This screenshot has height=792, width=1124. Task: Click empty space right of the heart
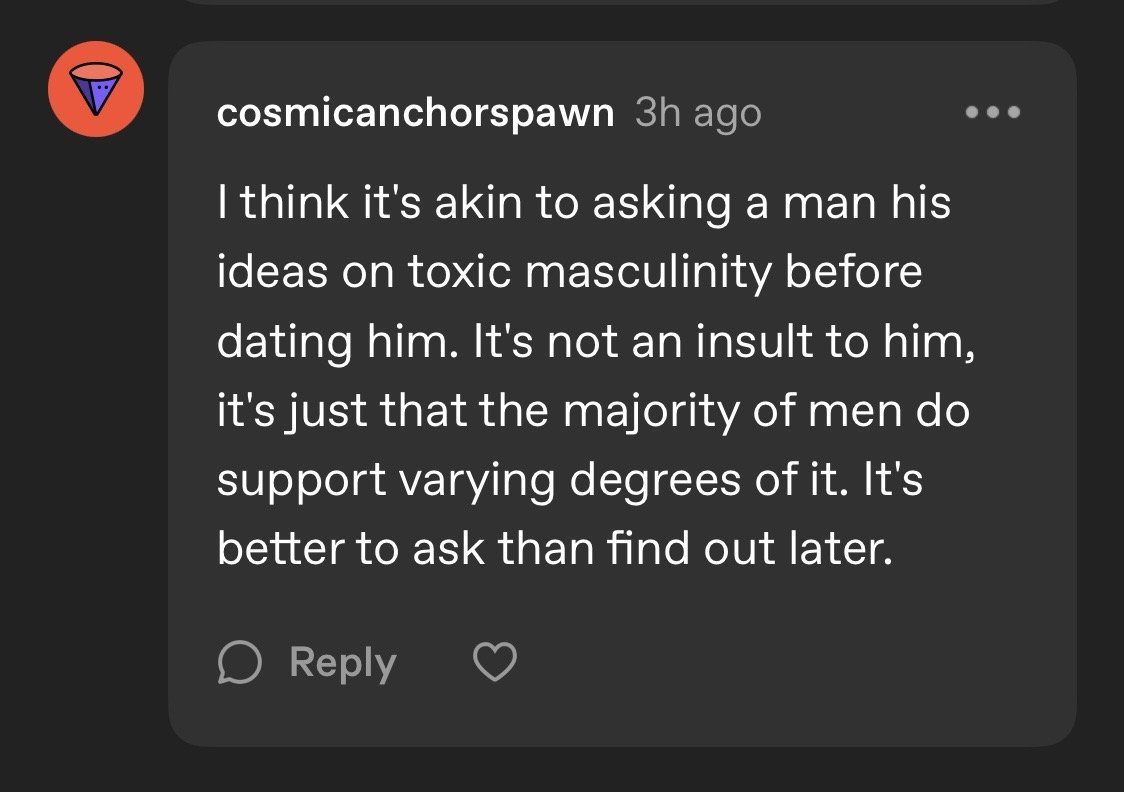pyautogui.click(x=750, y=663)
